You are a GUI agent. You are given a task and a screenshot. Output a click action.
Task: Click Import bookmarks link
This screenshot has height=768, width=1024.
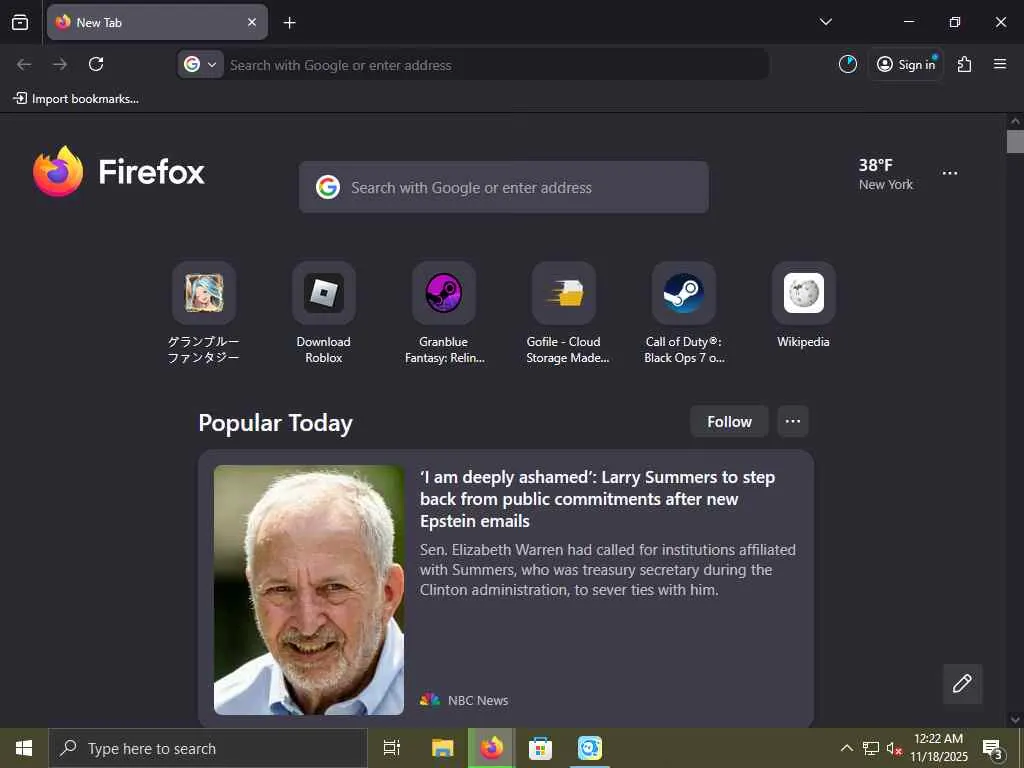click(x=76, y=99)
